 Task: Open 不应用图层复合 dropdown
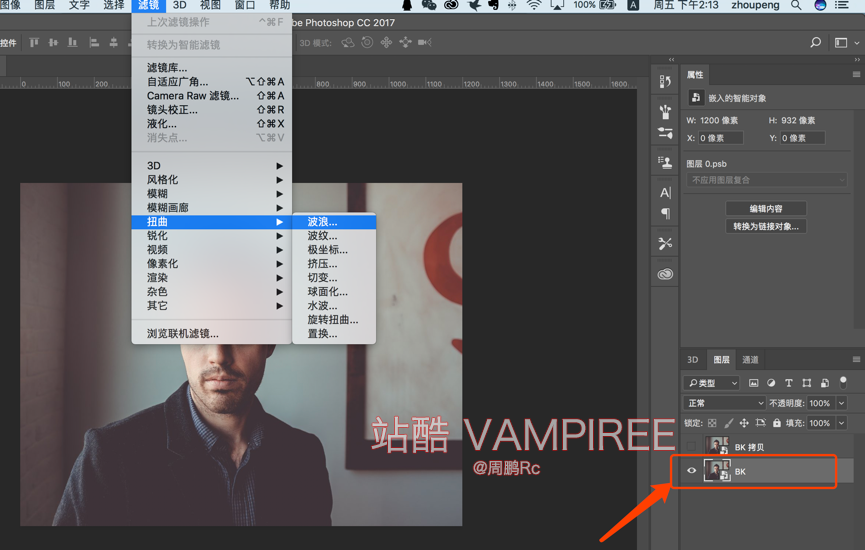[x=766, y=180]
